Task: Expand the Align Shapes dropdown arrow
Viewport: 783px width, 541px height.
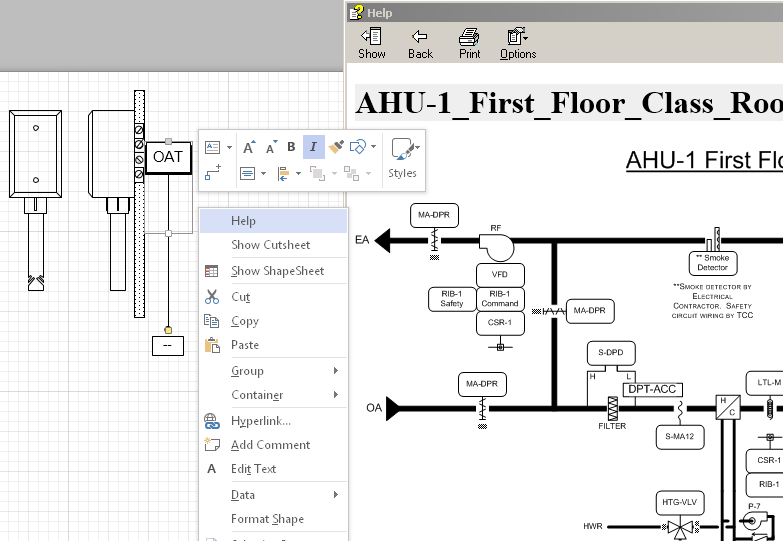Action: (x=298, y=173)
